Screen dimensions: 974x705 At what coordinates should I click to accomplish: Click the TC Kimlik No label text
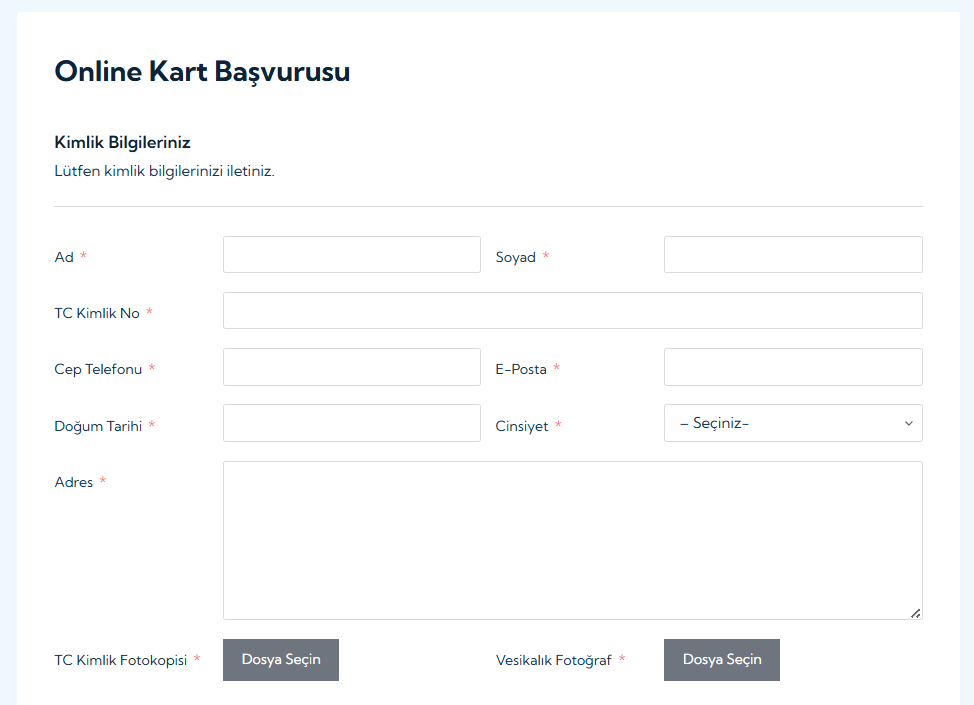tap(97, 313)
